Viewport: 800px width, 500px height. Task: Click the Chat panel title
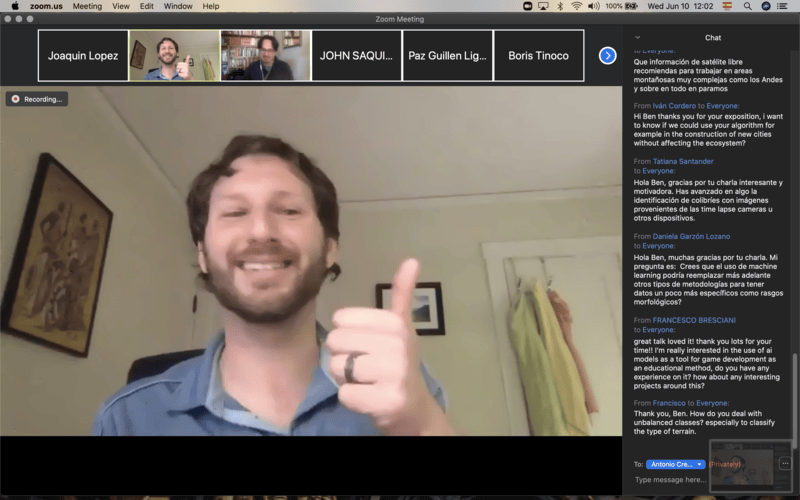tap(713, 37)
